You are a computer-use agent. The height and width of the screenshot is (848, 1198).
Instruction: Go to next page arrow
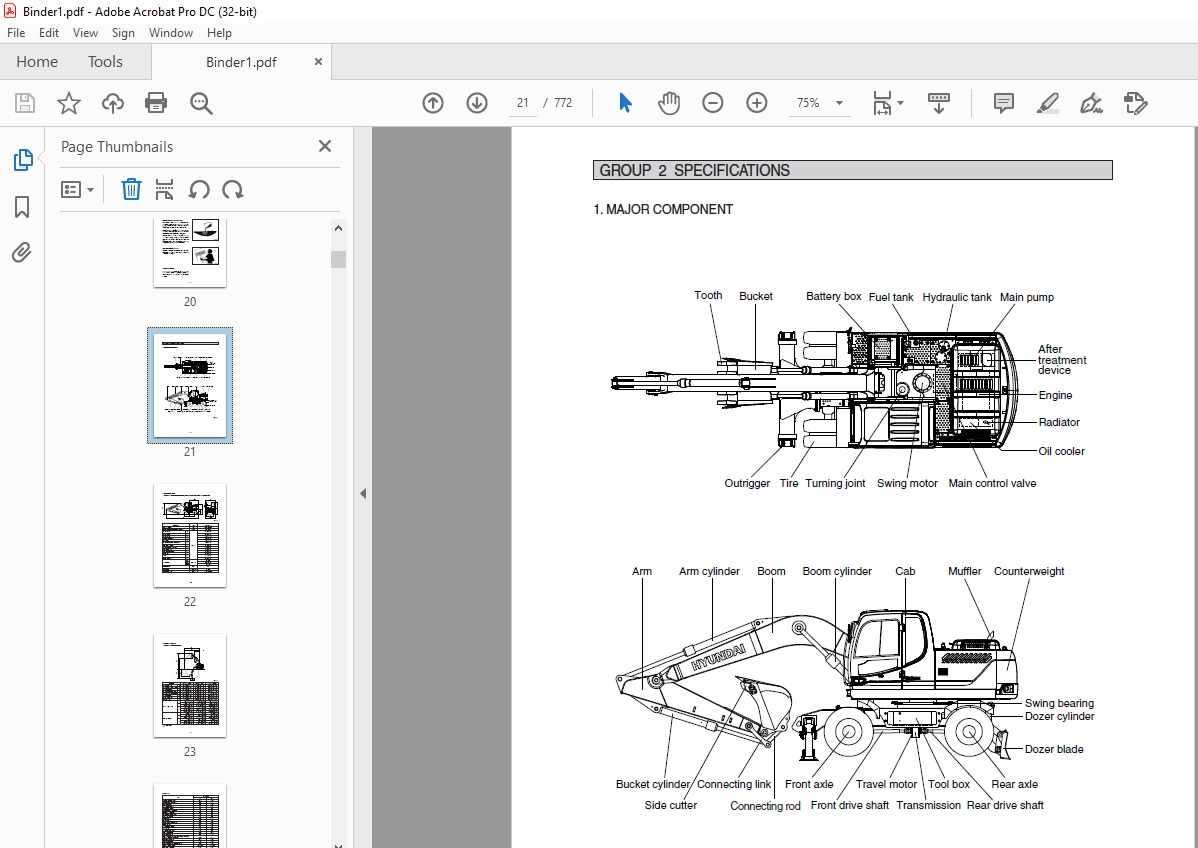point(477,103)
